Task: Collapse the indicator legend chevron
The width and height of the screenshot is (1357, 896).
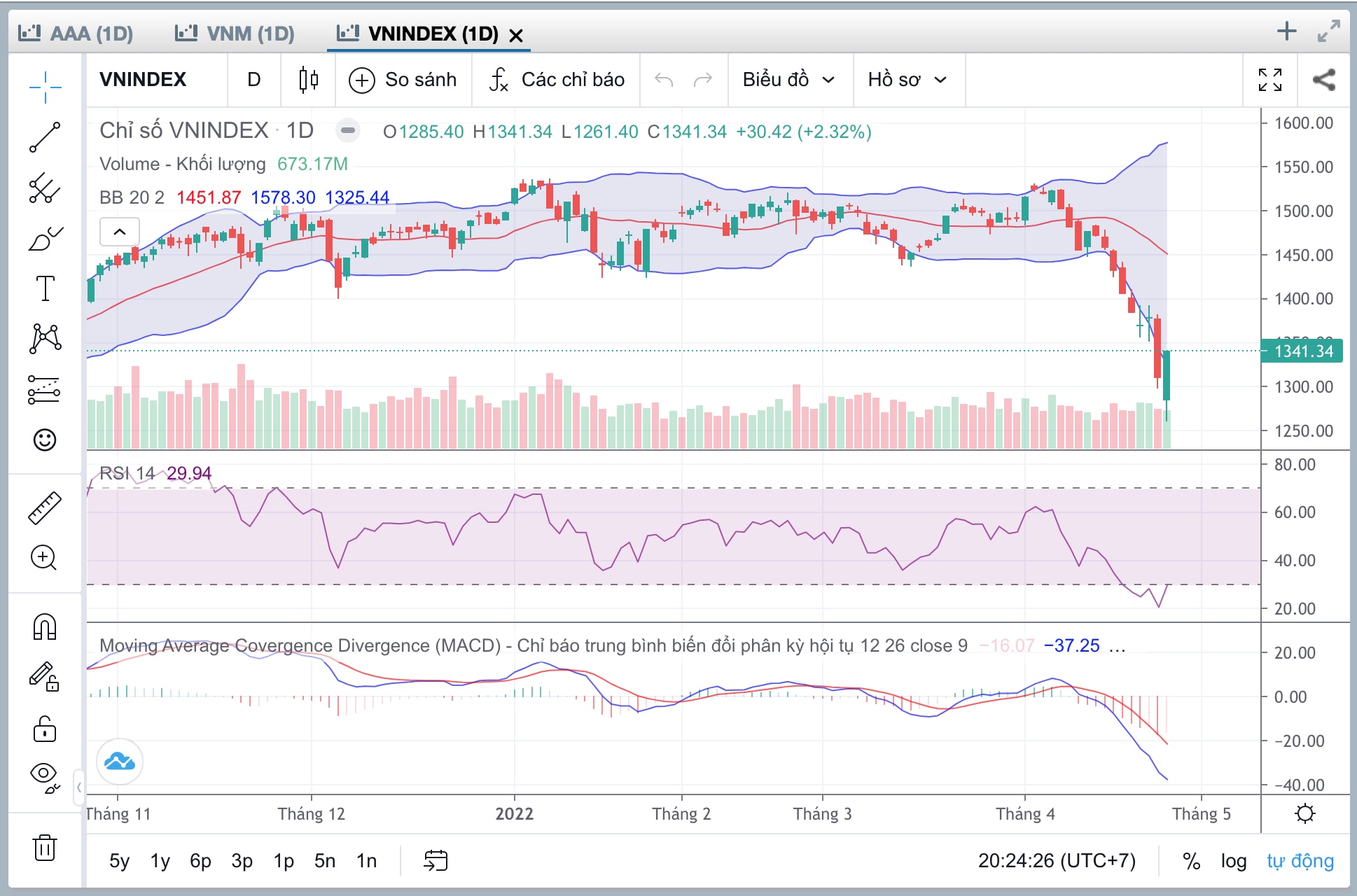Action: (x=120, y=232)
